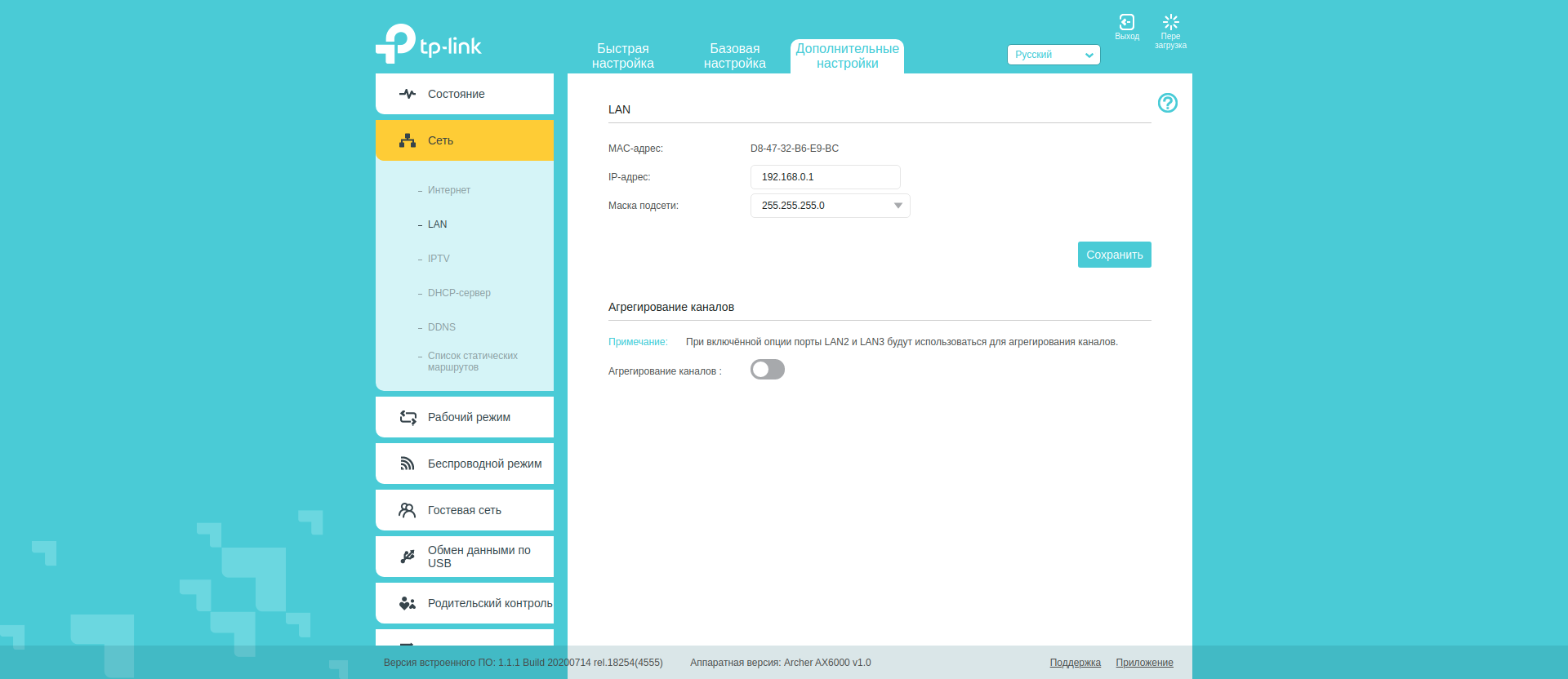The height and width of the screenshot is (679, 1568).
Task: Click the Сохранить button
Action: (1114, 255)
